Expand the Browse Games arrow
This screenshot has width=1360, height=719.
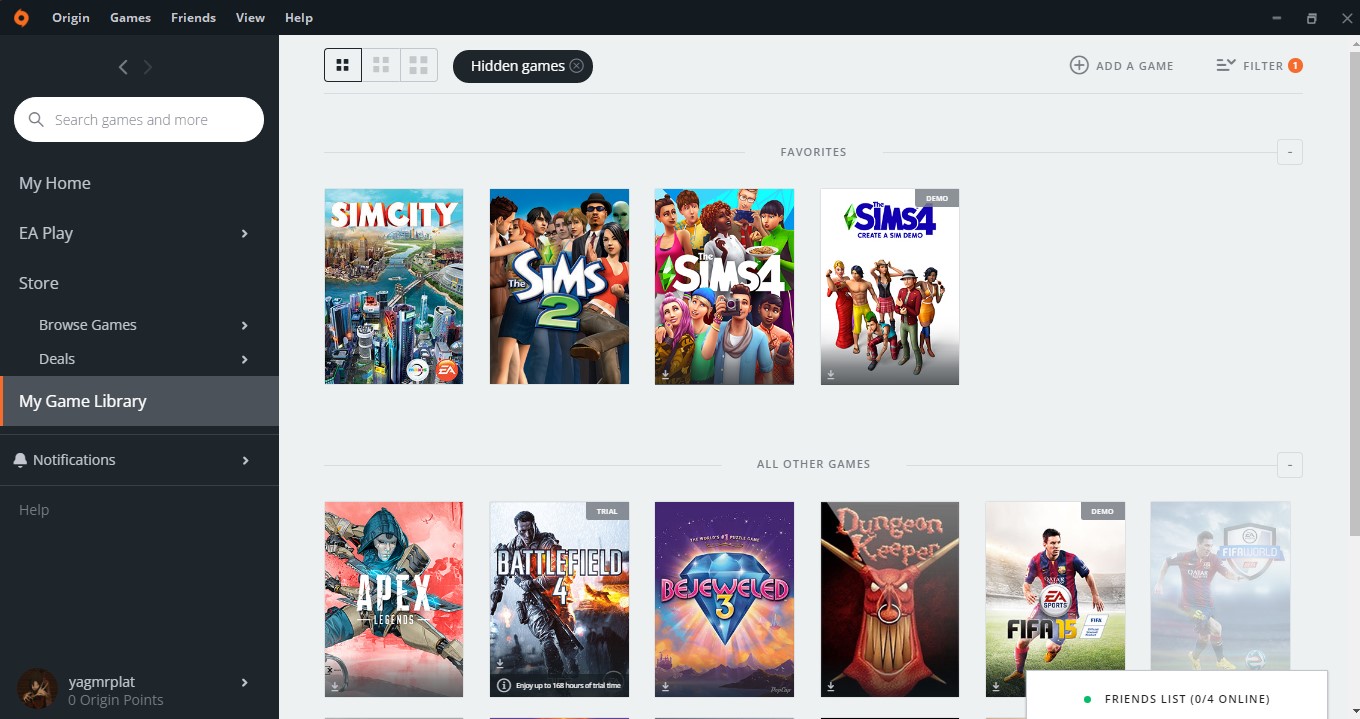(245, 325)
